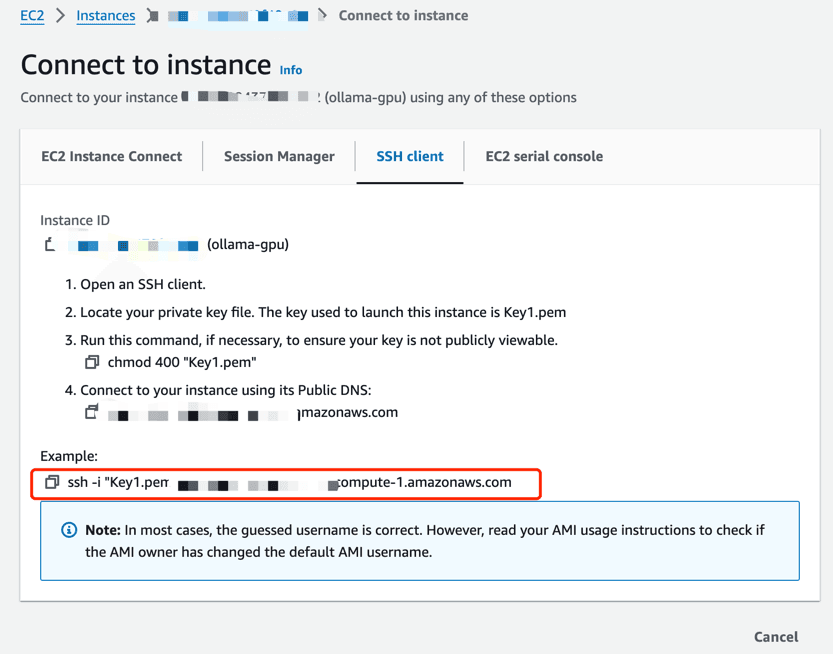Open Instances breadcrumb link
The width and height of the screenshot is (833, 654).
106,16
